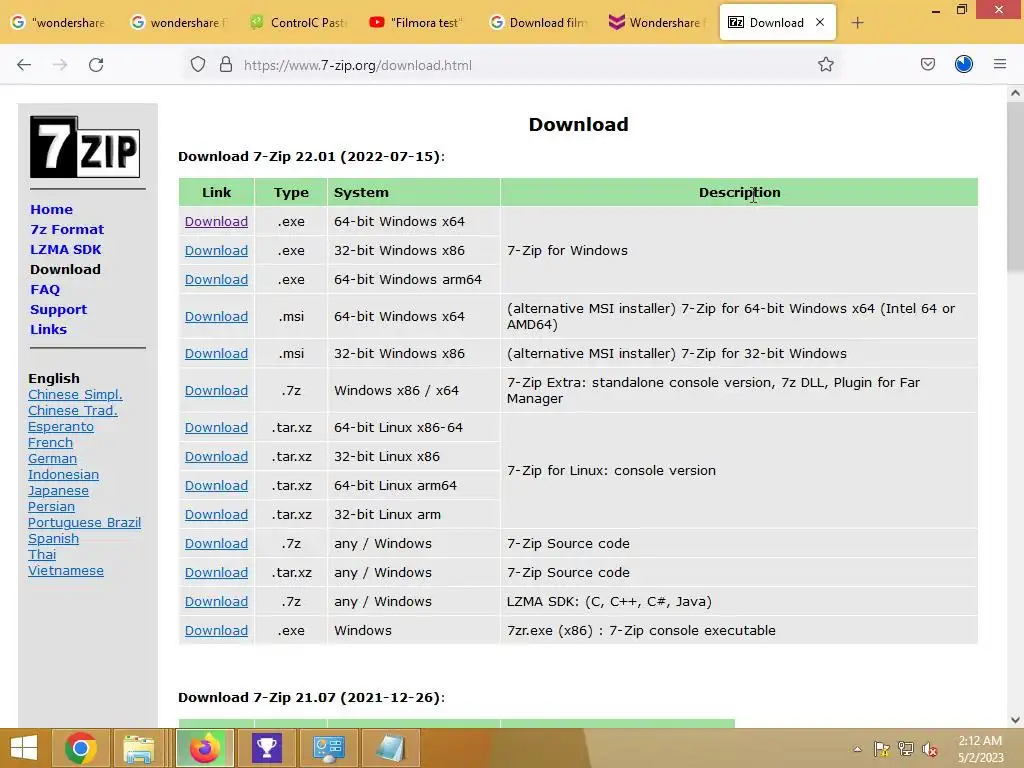1024x768 pixels.
Task: Open the Firefox hamburger menu
Action: (1000, 64)
